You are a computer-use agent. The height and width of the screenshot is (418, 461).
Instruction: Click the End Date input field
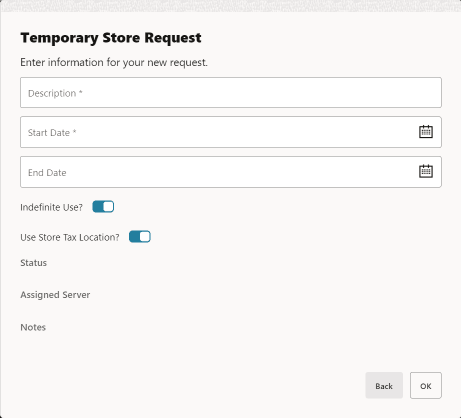[x=231, y=172]
